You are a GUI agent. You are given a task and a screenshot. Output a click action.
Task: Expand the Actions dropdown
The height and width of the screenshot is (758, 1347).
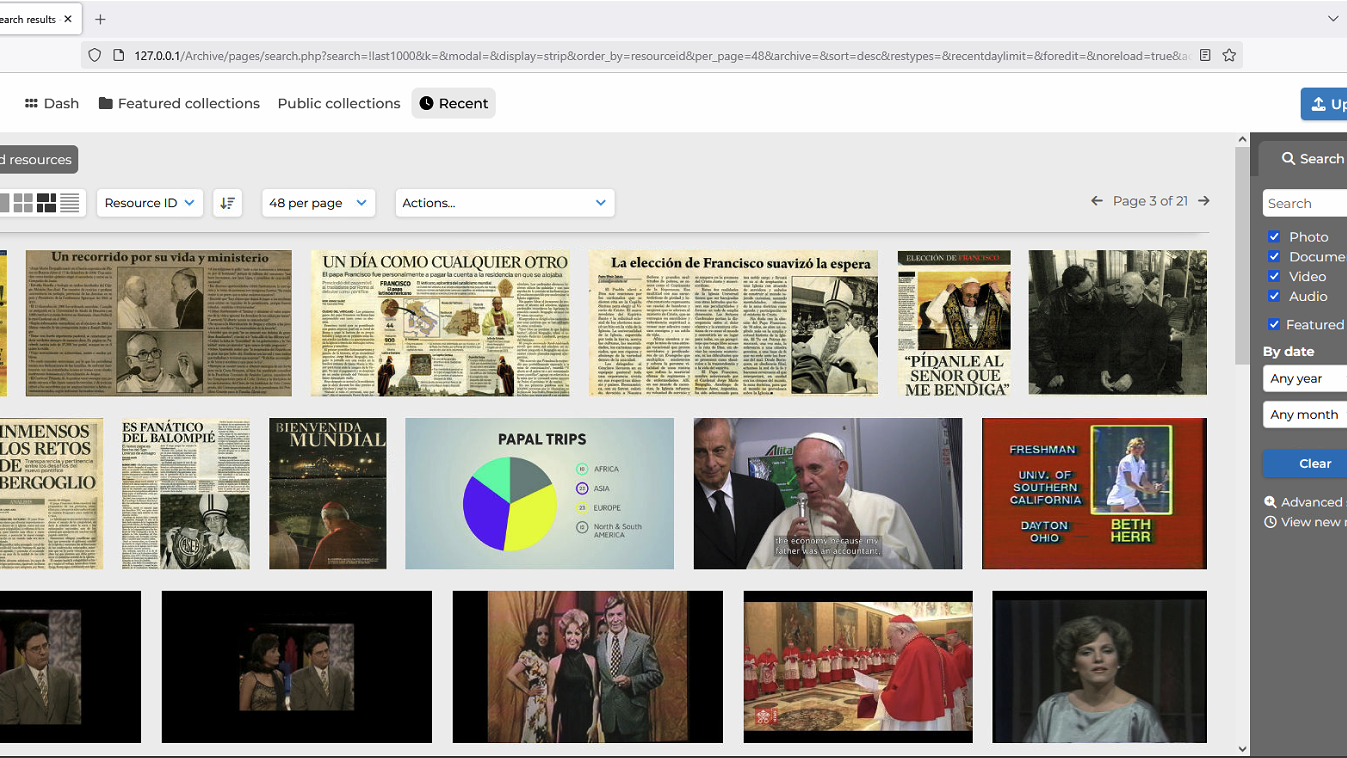coord(504,203)
